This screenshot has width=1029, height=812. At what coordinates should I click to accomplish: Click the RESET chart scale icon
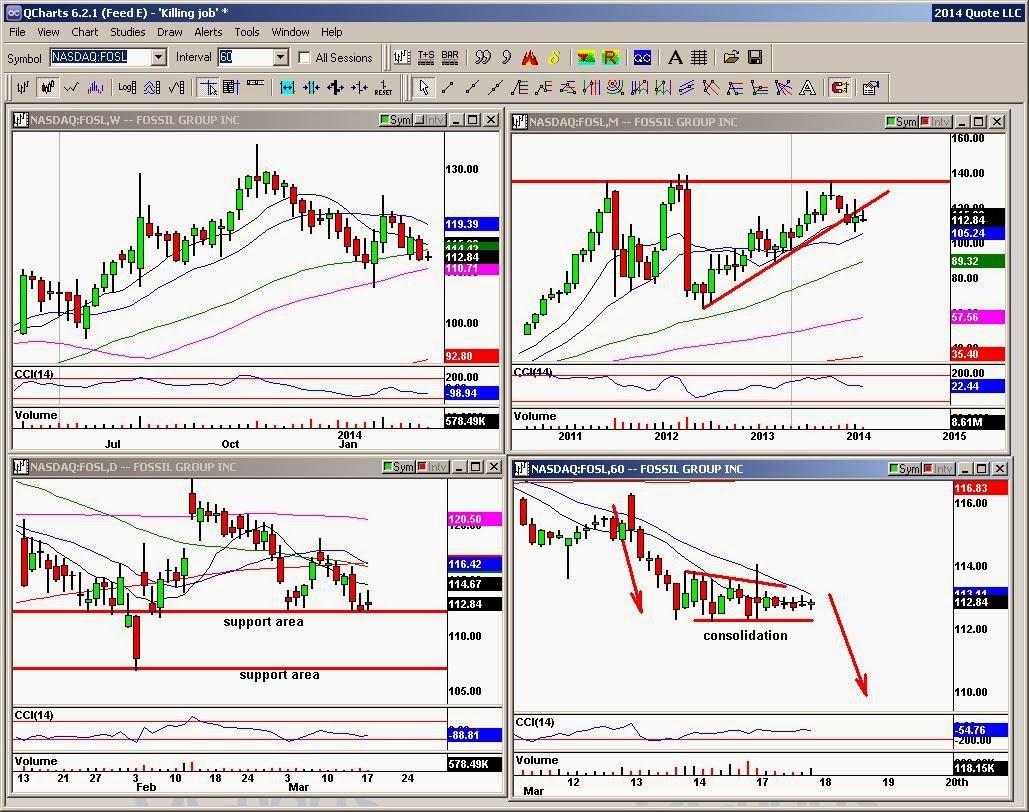[383, 87]
